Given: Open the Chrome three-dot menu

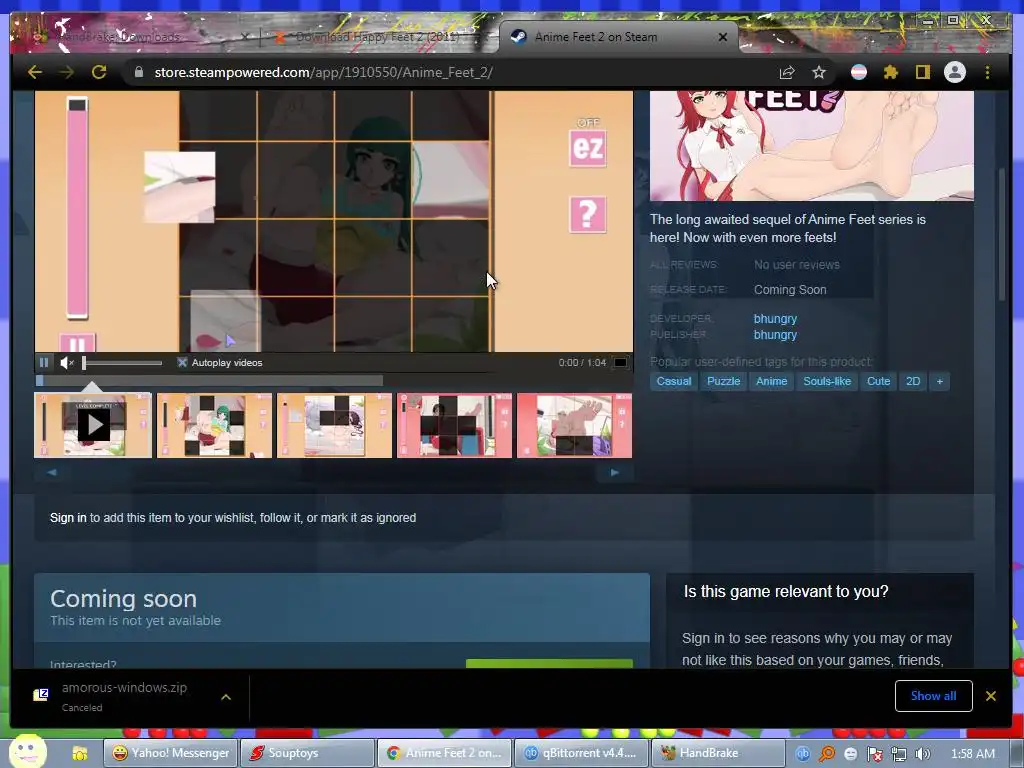Looking at the screenshot, I should click(987, 72).
